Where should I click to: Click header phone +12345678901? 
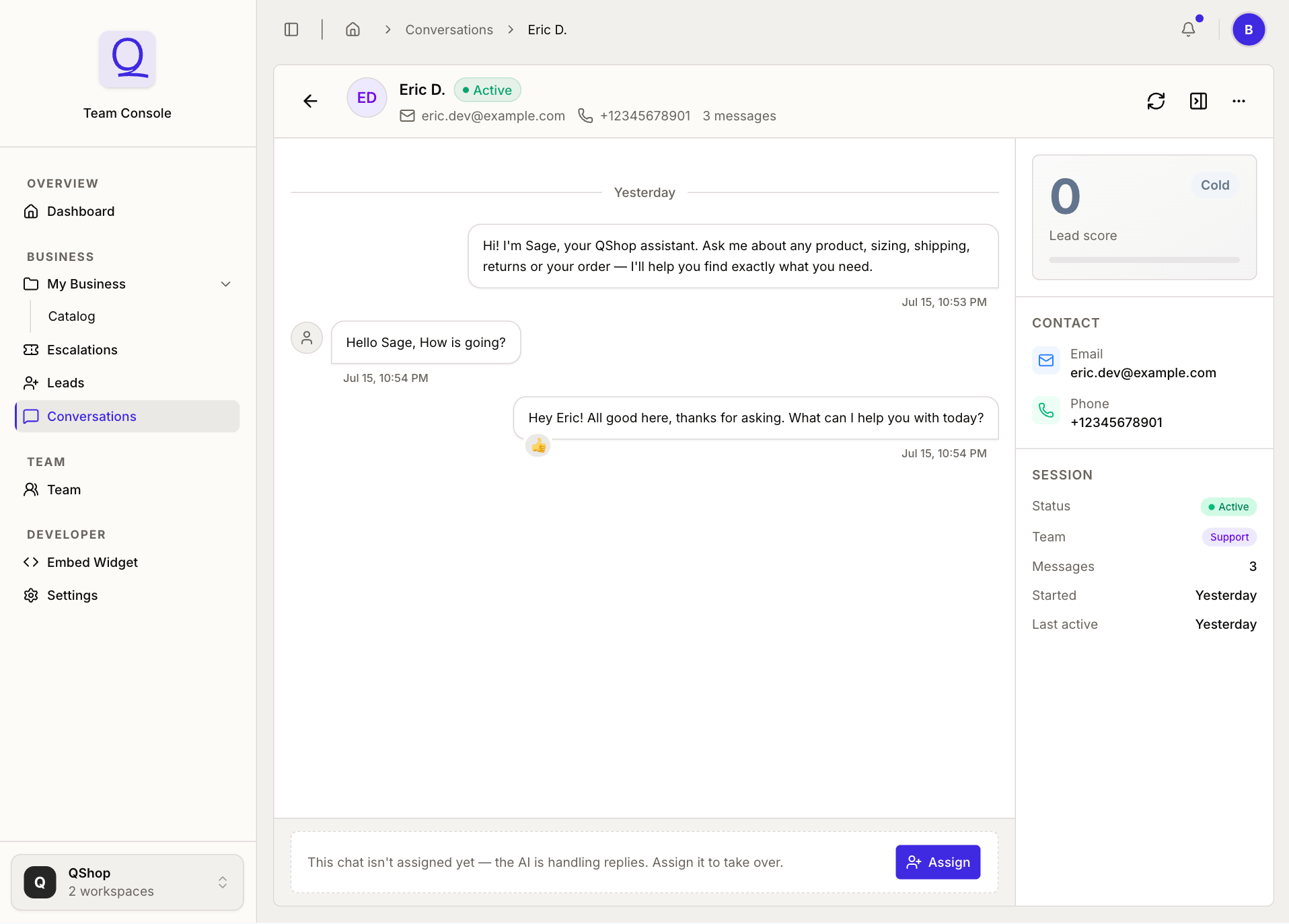point(645,116)
